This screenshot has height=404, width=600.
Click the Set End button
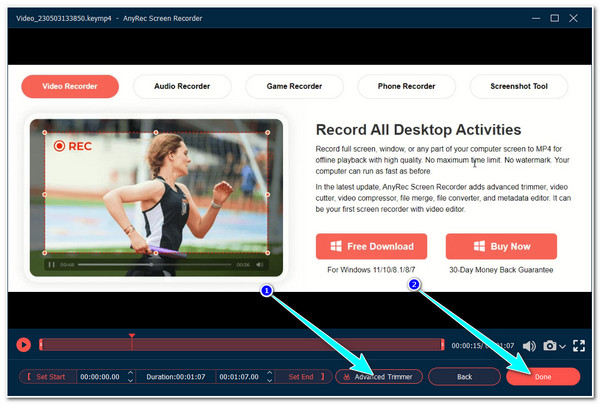(306, 376)
